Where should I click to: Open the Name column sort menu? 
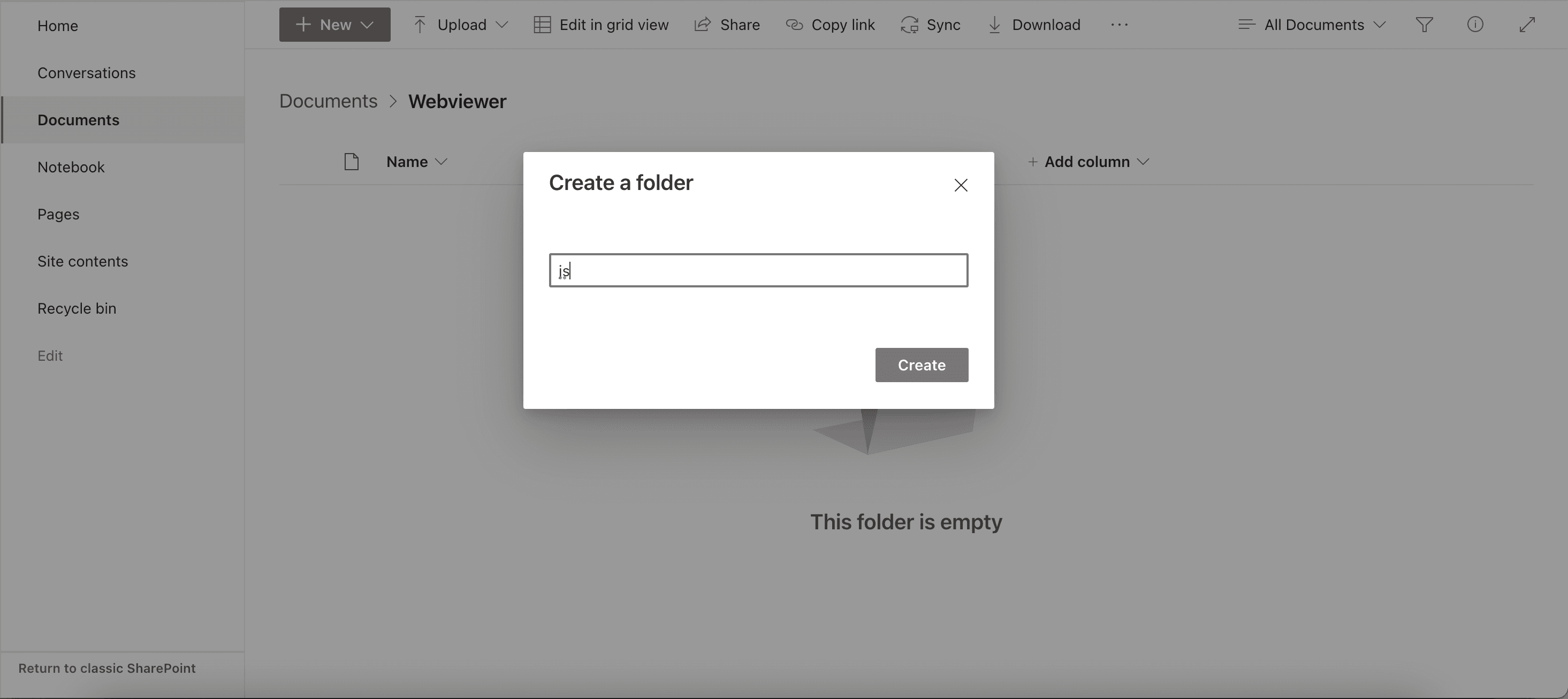click(417, 162)
